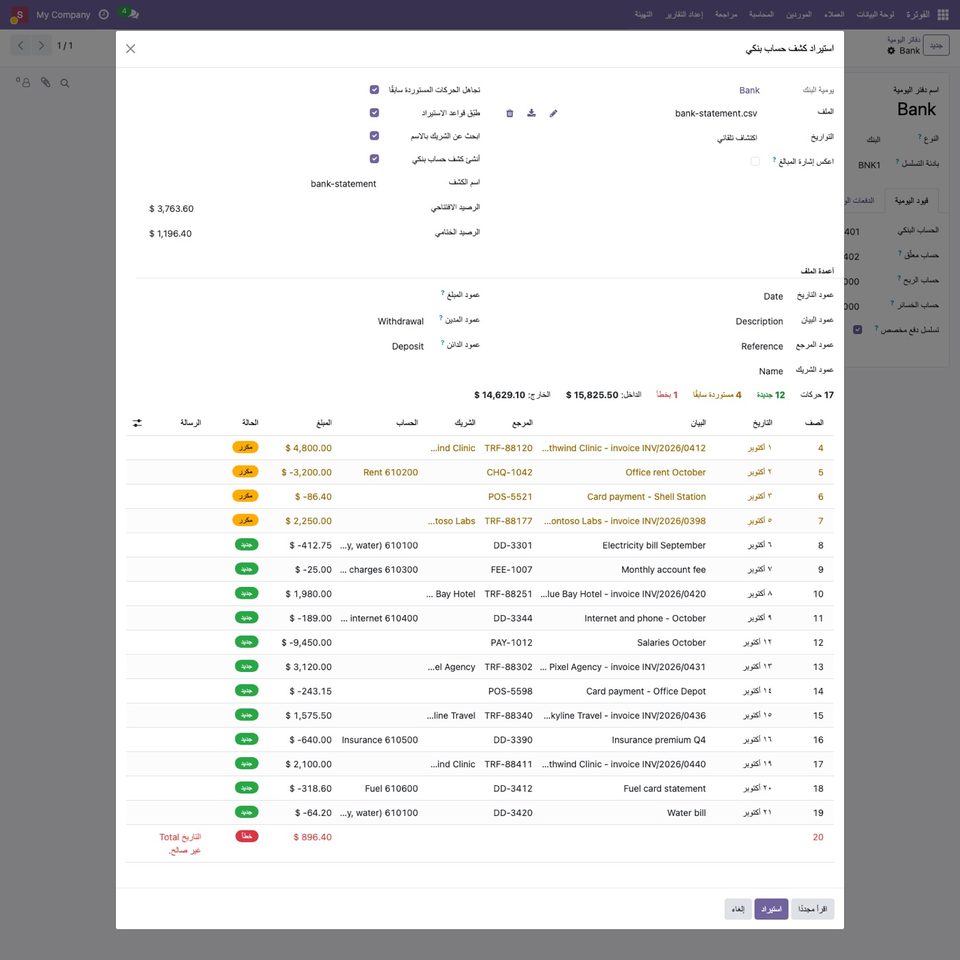
Task: Click the جديد badge for Electricity bill September
Action: coord(247,544)
